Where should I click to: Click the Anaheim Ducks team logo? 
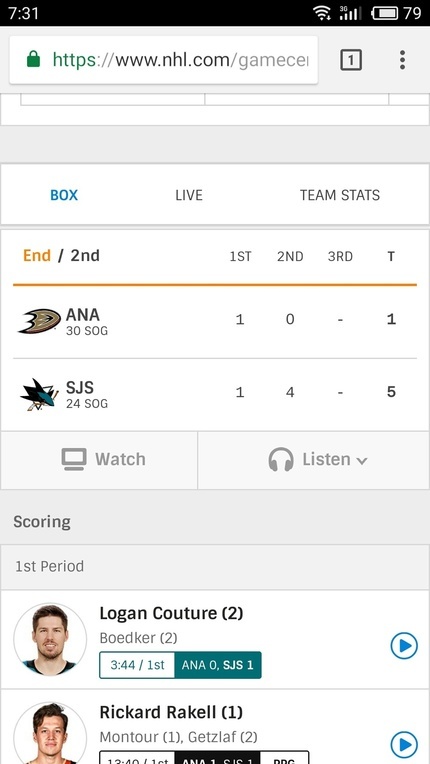(39, 321)
